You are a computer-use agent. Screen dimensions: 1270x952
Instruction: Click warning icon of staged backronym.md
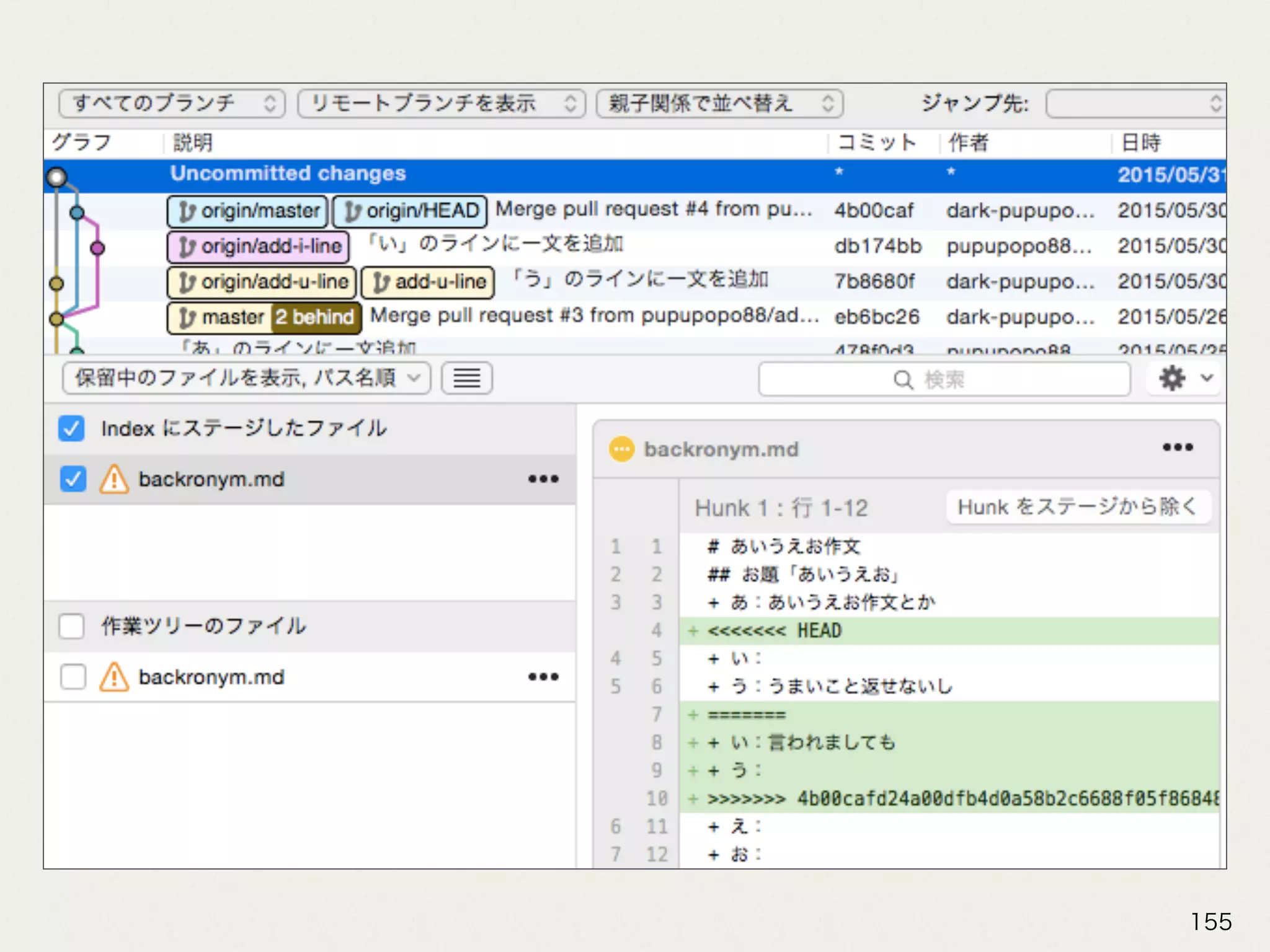point(115,479)
